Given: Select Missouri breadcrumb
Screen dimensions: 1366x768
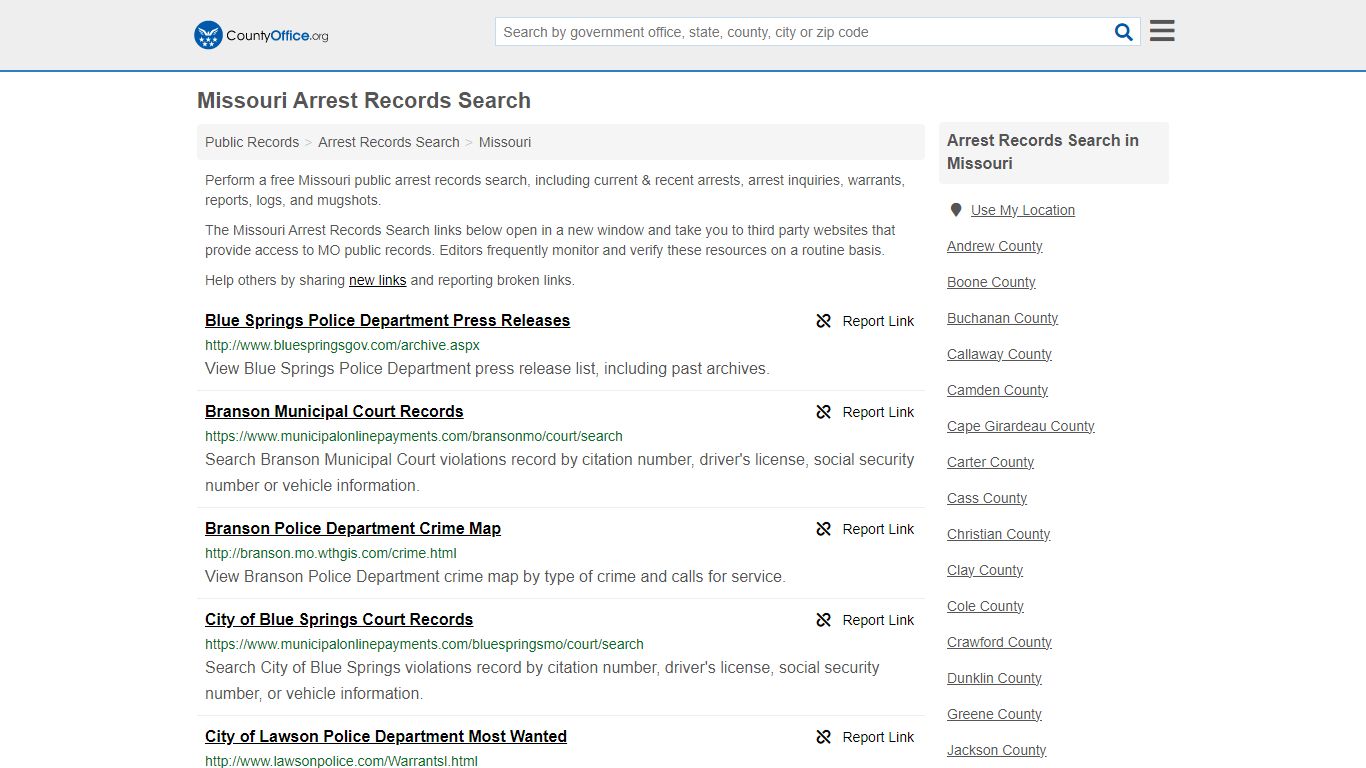Looking at the screenshot, I should click(505, 142).
